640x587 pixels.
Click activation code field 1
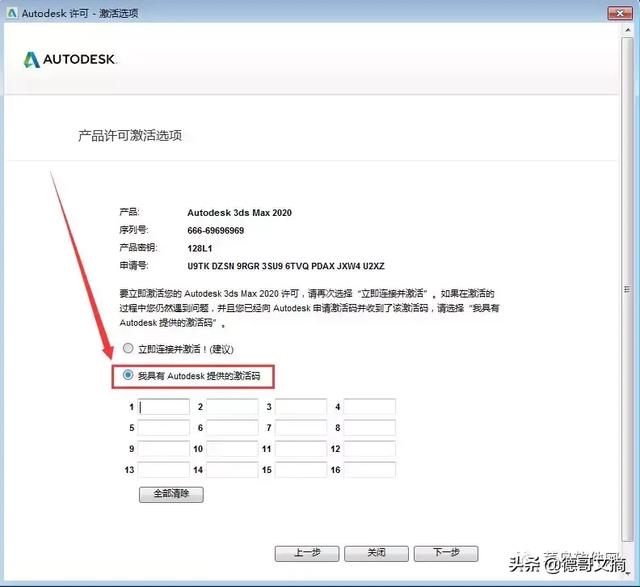(164, 407)
